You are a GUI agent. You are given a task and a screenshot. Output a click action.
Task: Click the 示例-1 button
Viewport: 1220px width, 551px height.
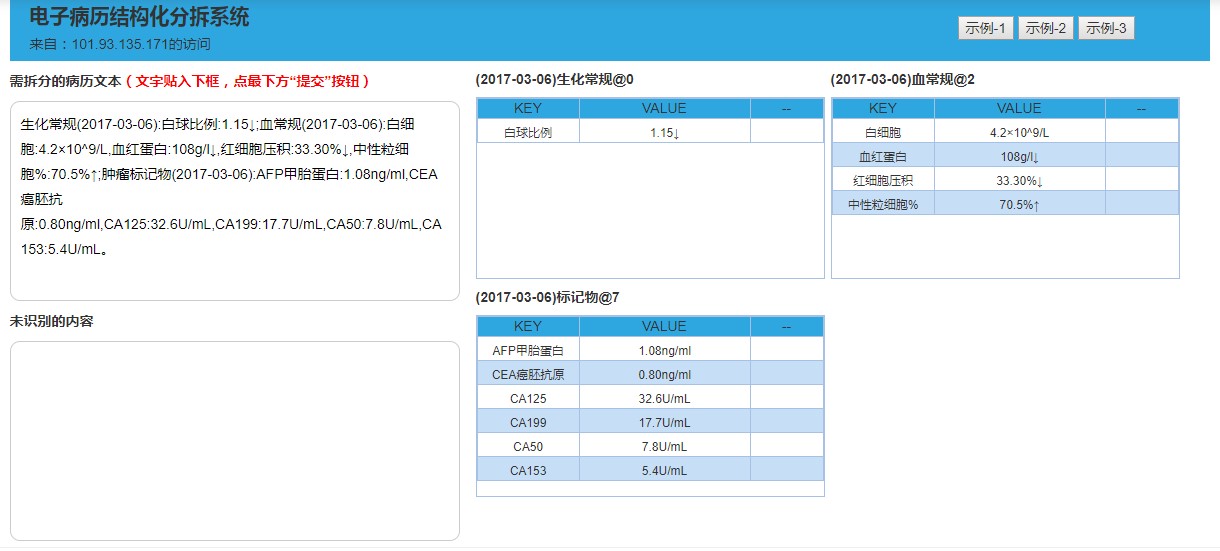[x=985, y=28]
